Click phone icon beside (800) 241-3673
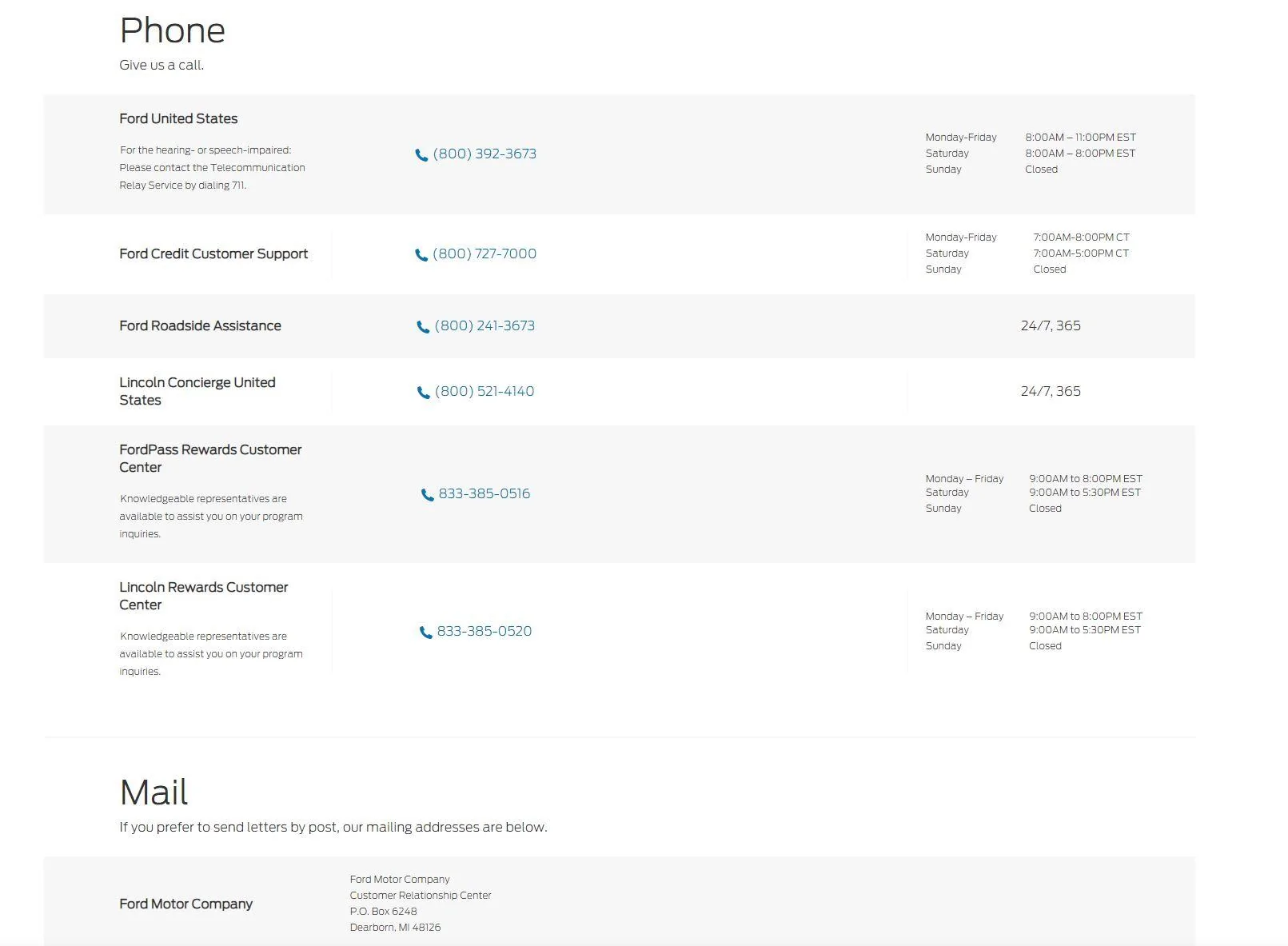The image size is (1288, 946). click(423, 327)
